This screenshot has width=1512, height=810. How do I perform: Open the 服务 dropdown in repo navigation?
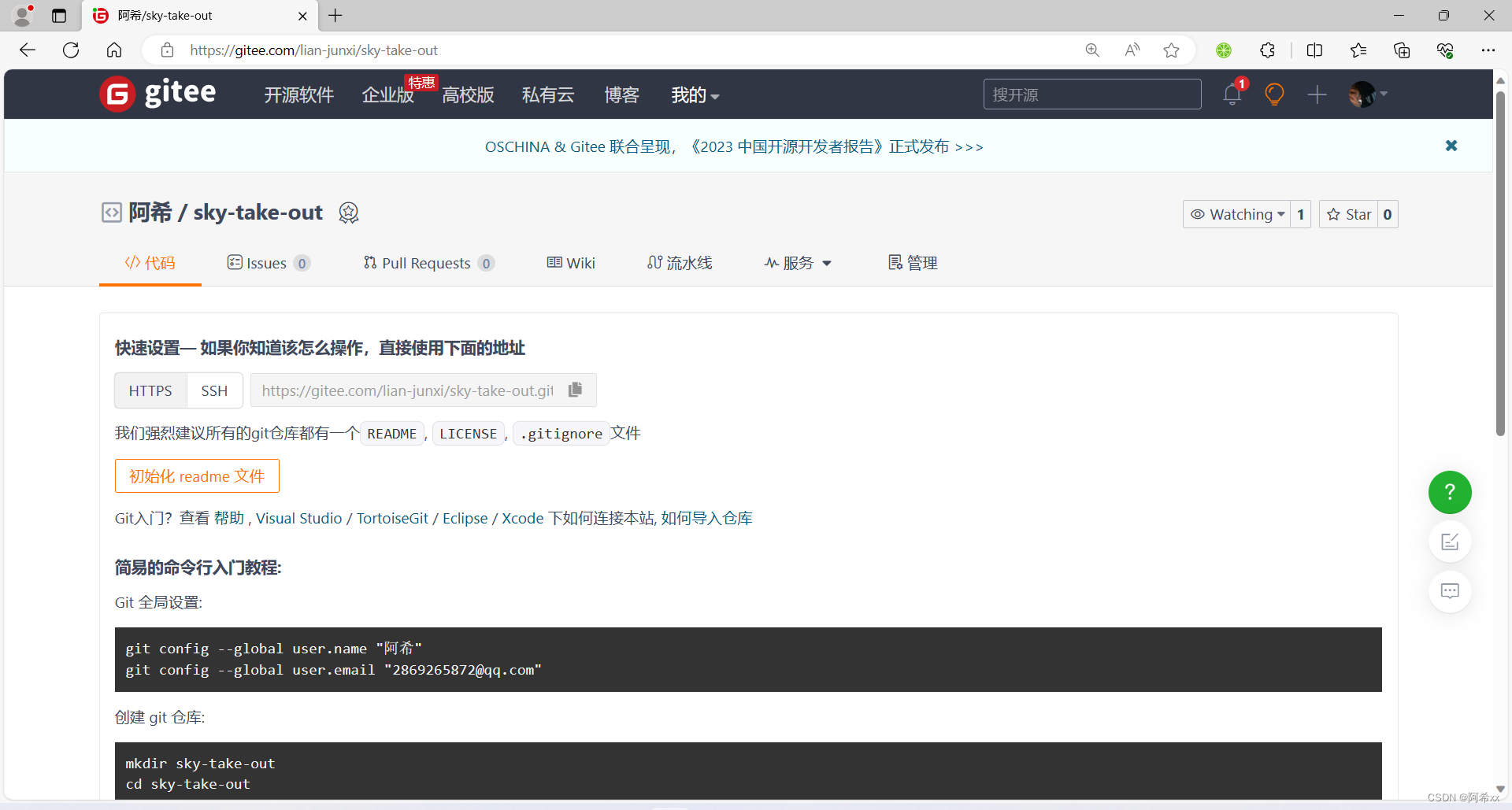click(798, 263)
